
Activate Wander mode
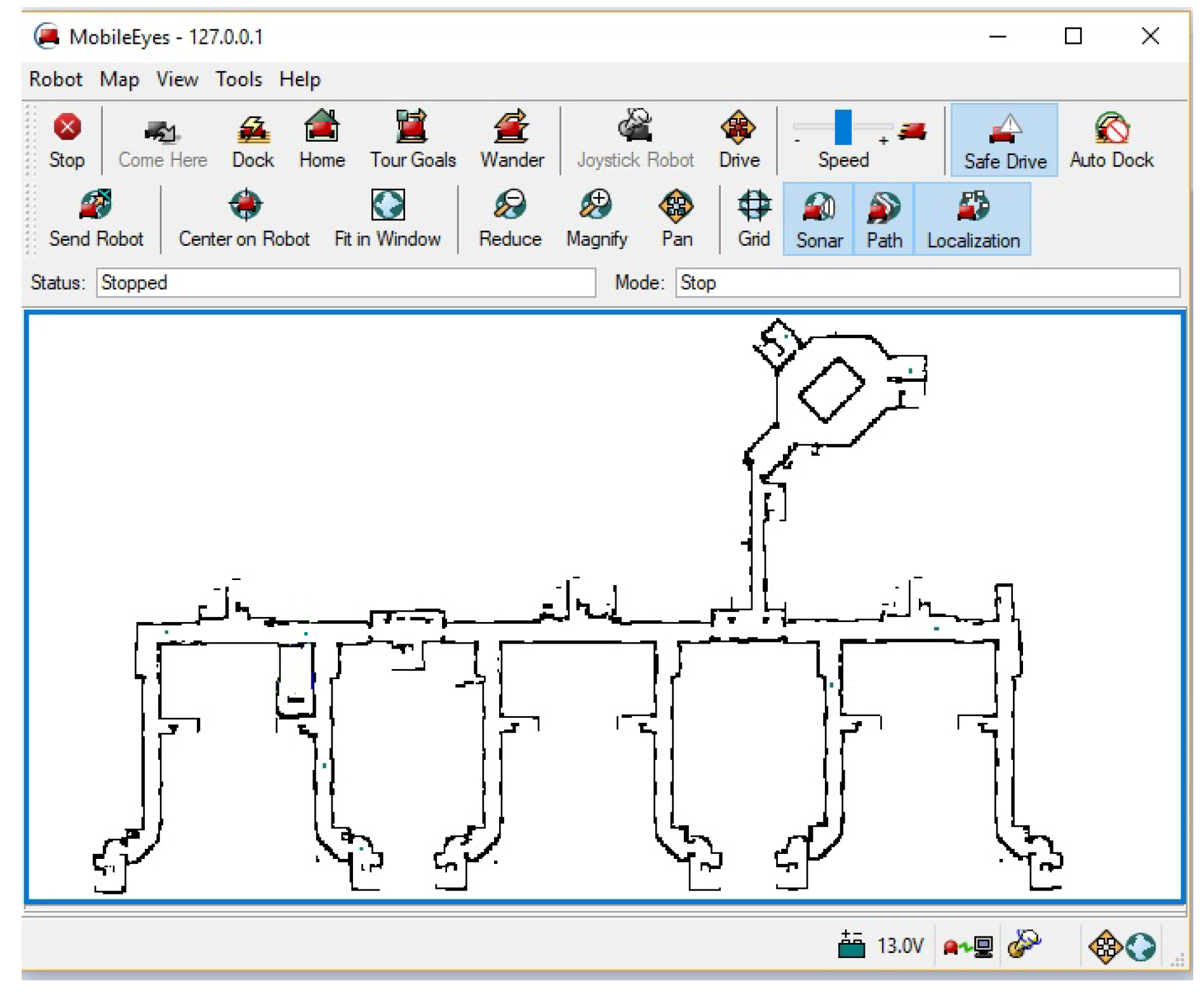pos(511,140)
